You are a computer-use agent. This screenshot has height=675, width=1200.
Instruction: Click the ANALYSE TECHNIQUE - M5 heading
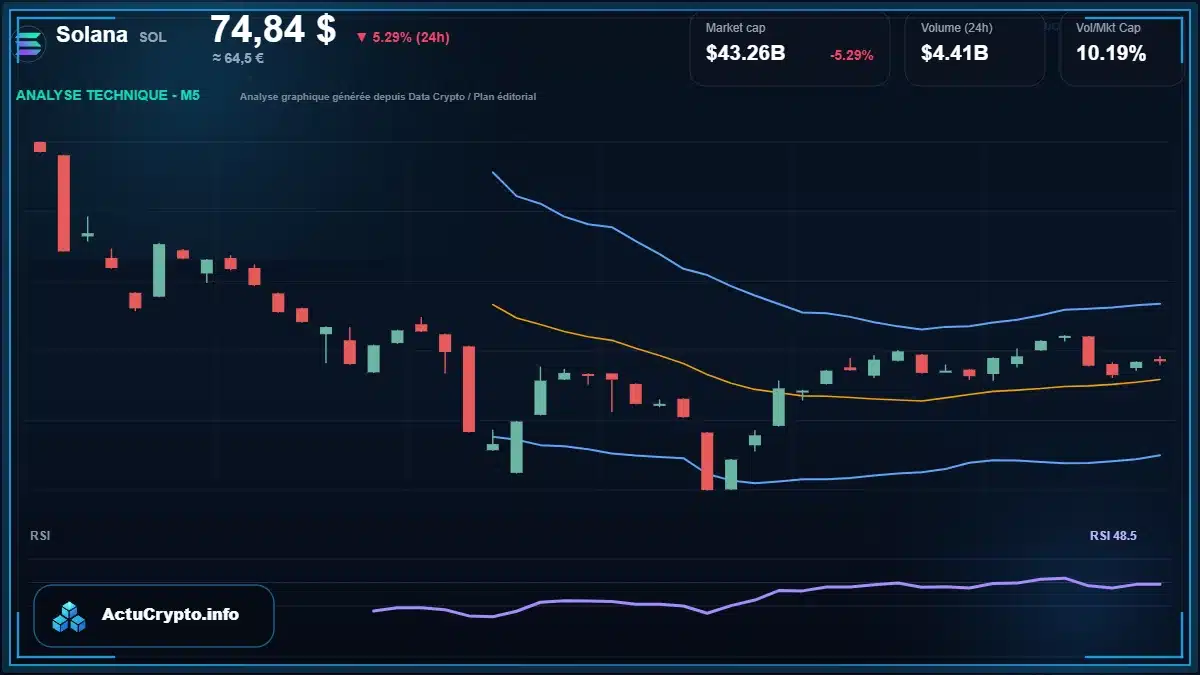point(108,96)
